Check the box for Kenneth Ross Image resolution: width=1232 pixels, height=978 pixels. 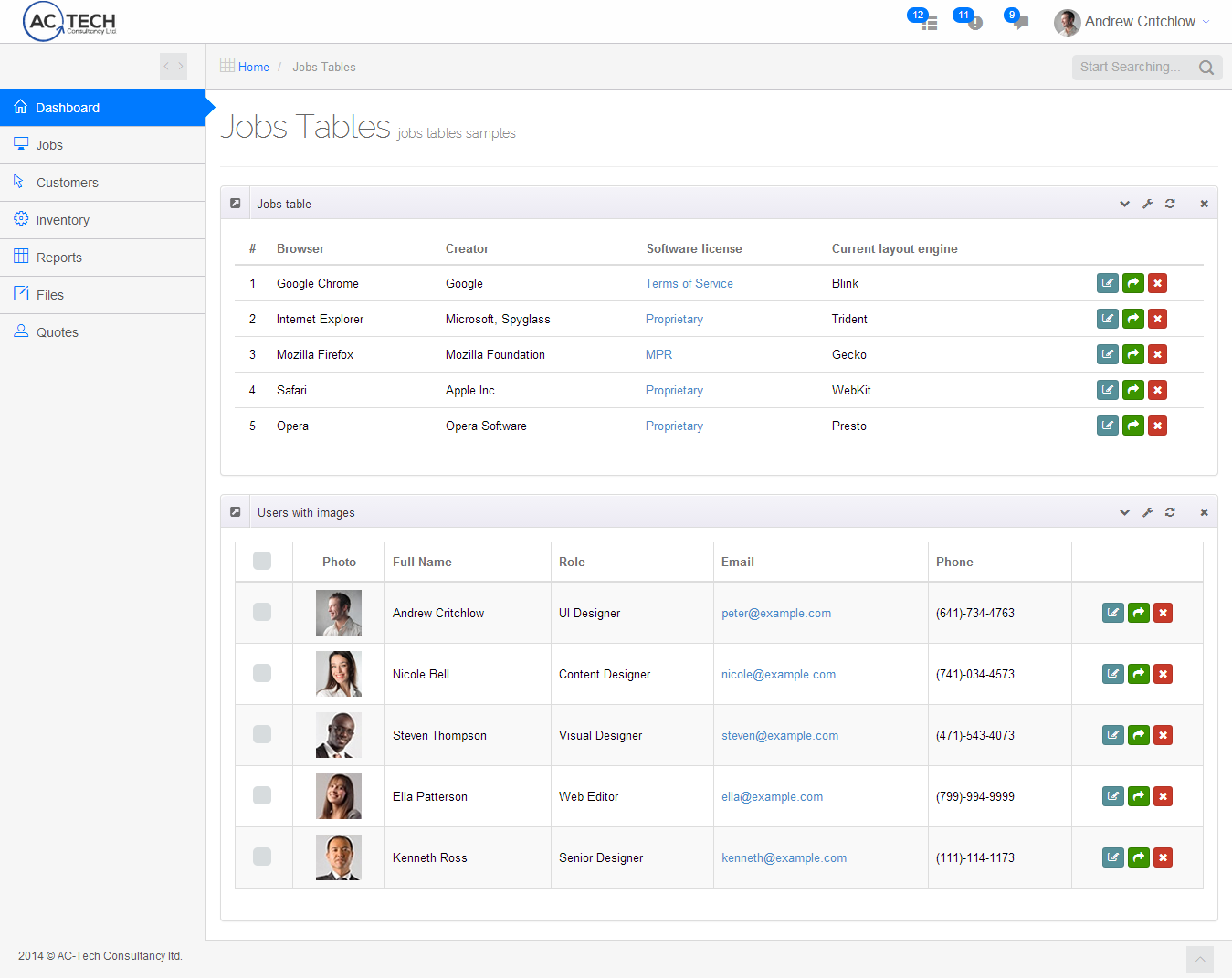(x=262, y=857)
